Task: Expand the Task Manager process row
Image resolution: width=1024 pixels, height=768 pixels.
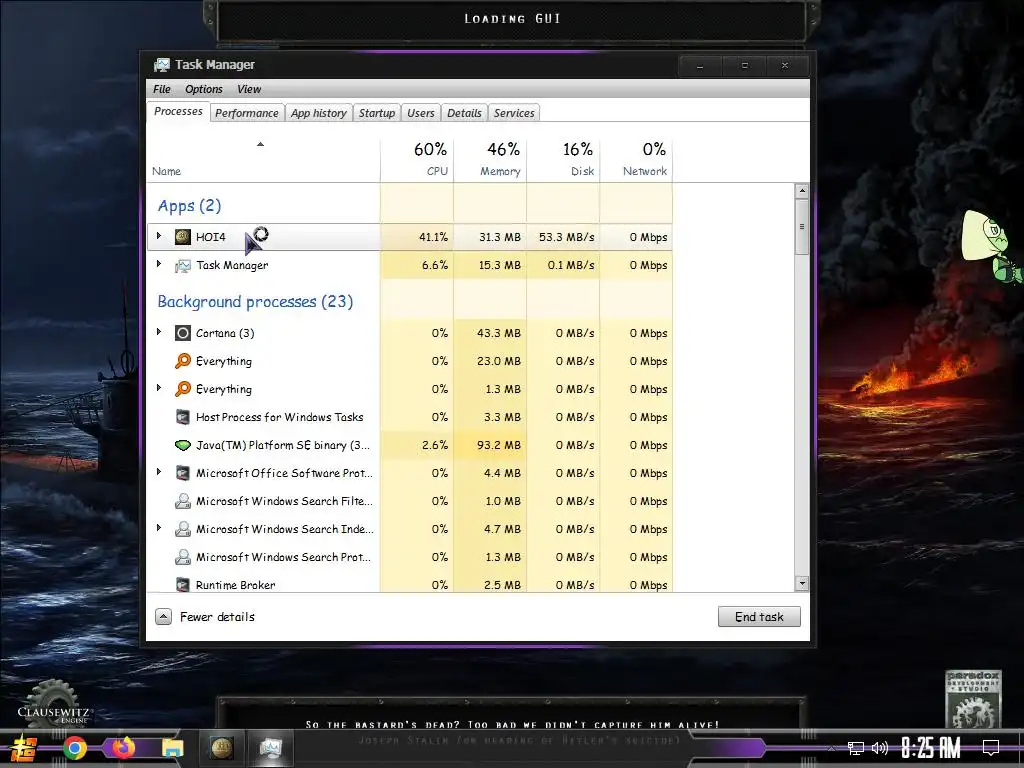Action: [159, 264]
